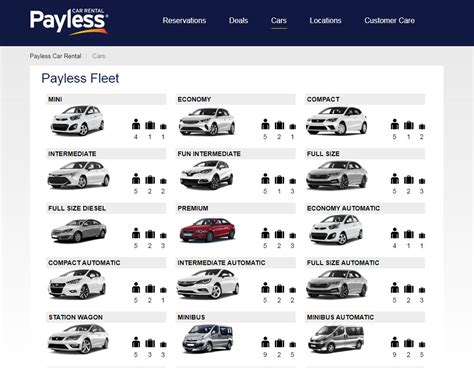Click the FUN INTERMEDIATE category header

pos(236,154)
